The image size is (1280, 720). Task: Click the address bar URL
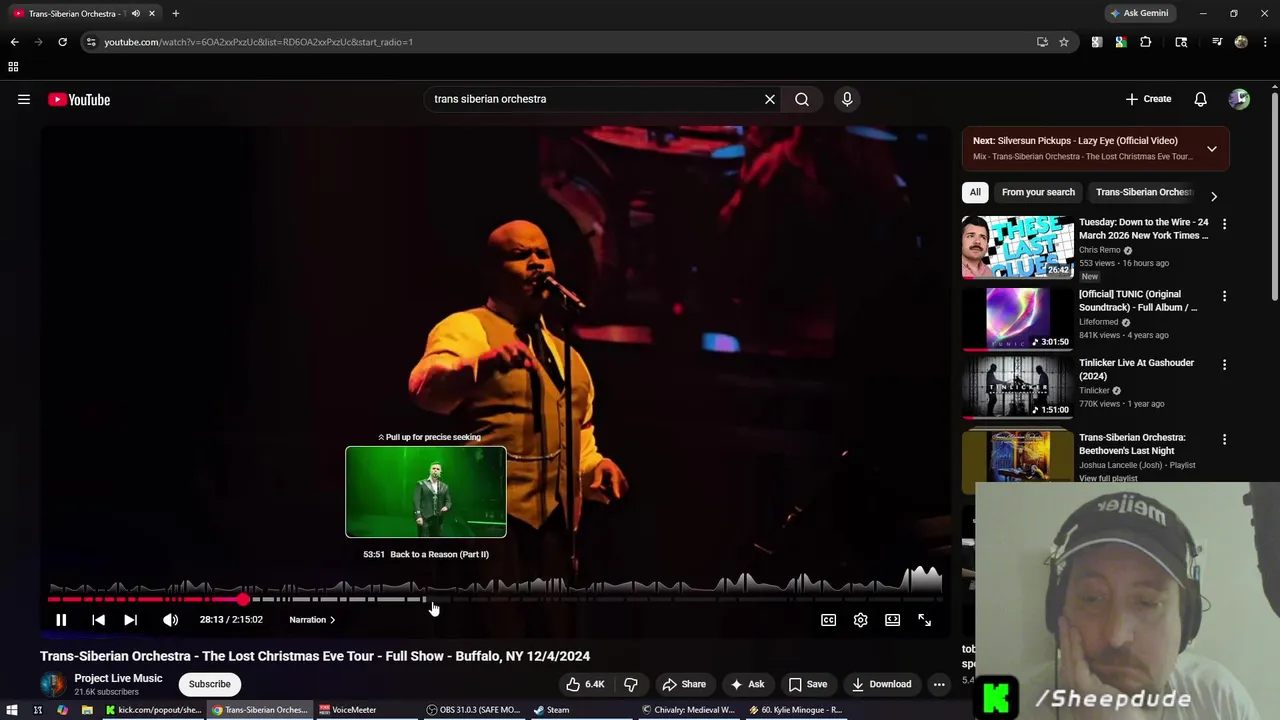point(258,42)
